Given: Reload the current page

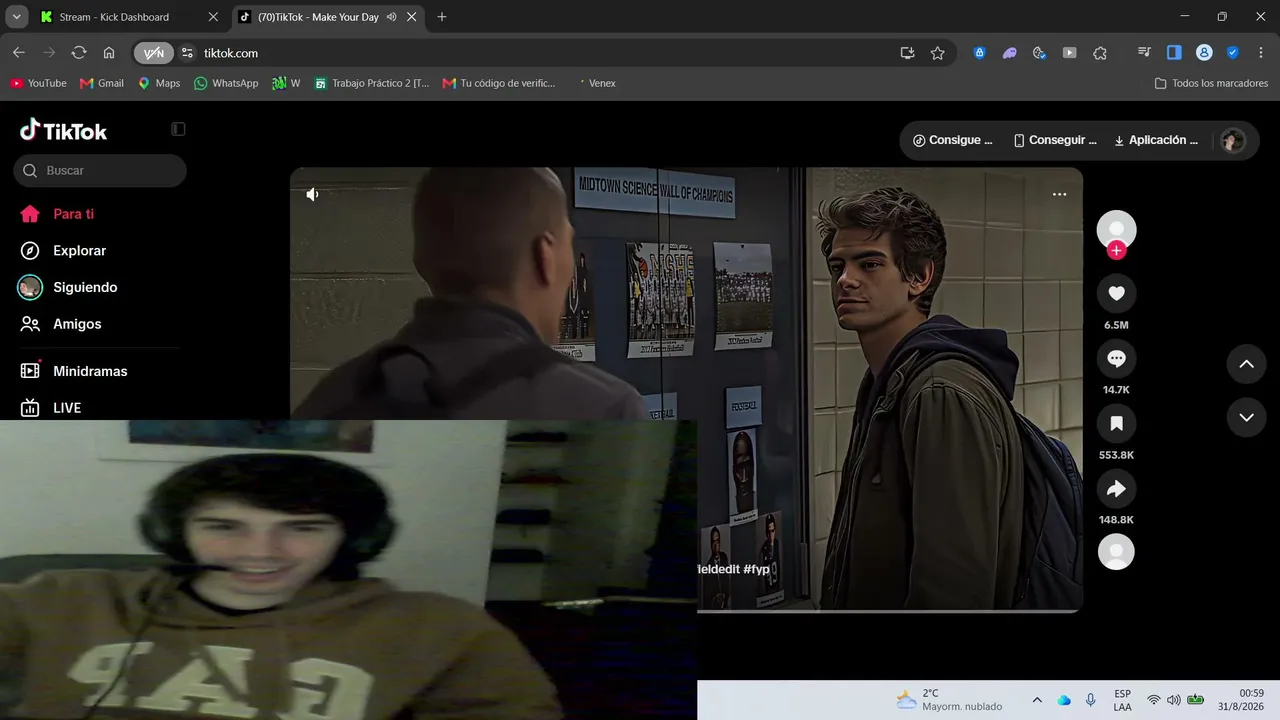Looking at the screenshot, I should pyautogui.click(x=79, y=53).
